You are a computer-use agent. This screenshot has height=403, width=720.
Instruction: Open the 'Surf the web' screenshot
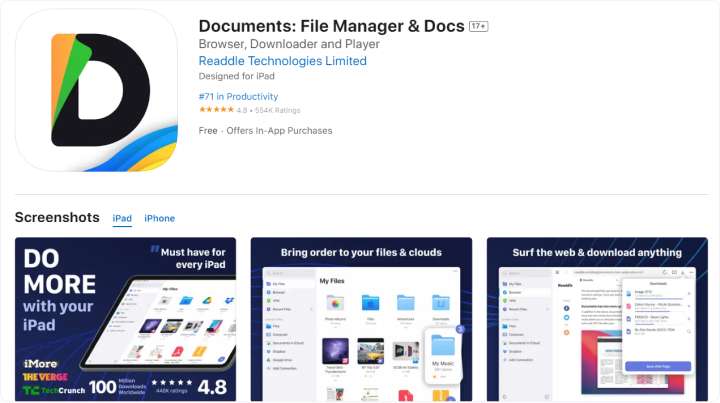(x=597, y=319)
